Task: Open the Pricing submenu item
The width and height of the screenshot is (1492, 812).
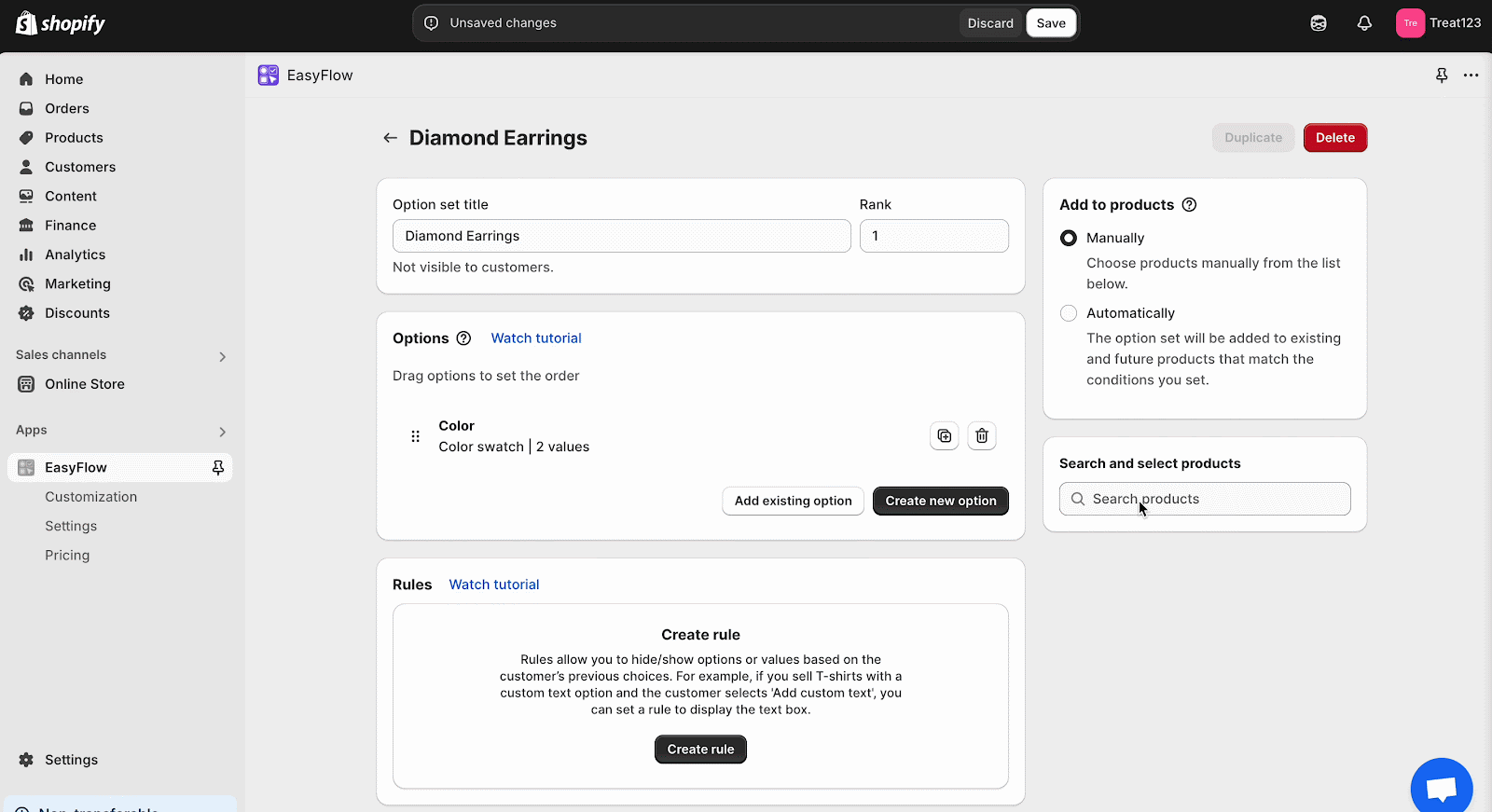Action: (x=67, y=556)
